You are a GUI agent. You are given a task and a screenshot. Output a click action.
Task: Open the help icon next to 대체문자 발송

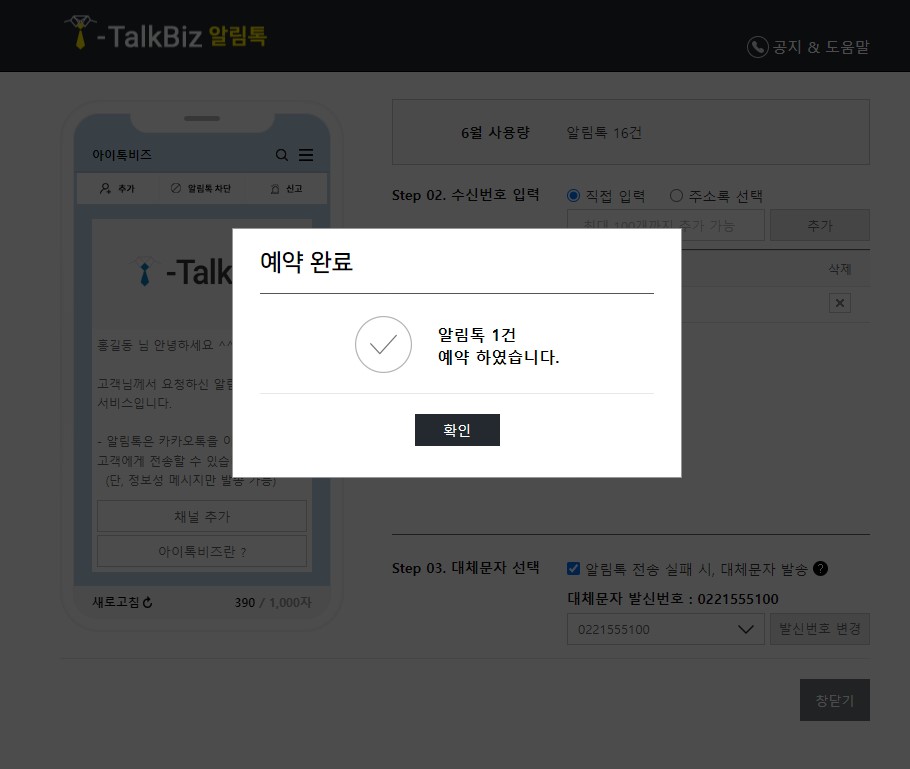(x=820, y=569)
